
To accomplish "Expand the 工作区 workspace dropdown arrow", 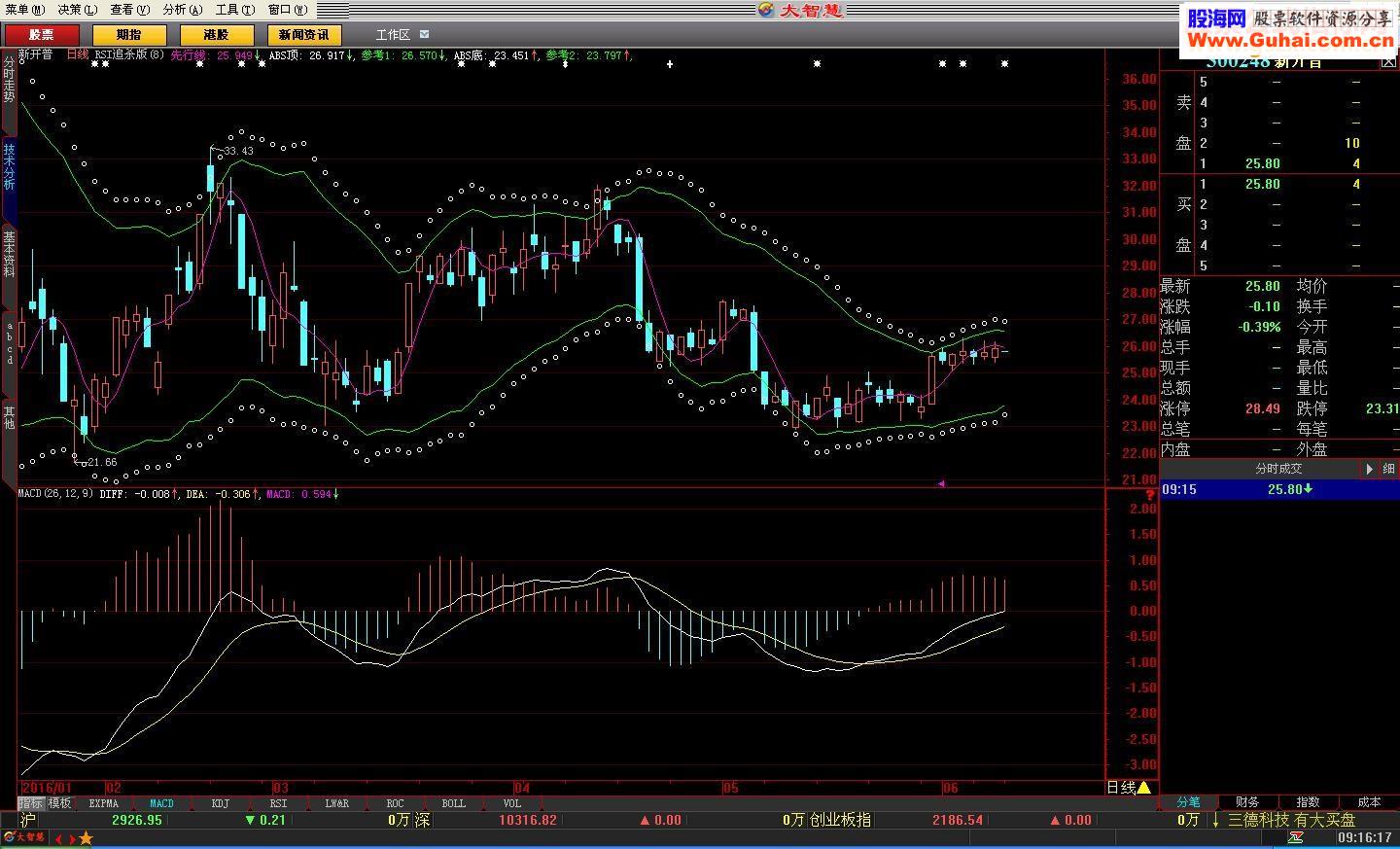I will click(x=424, y=34).
